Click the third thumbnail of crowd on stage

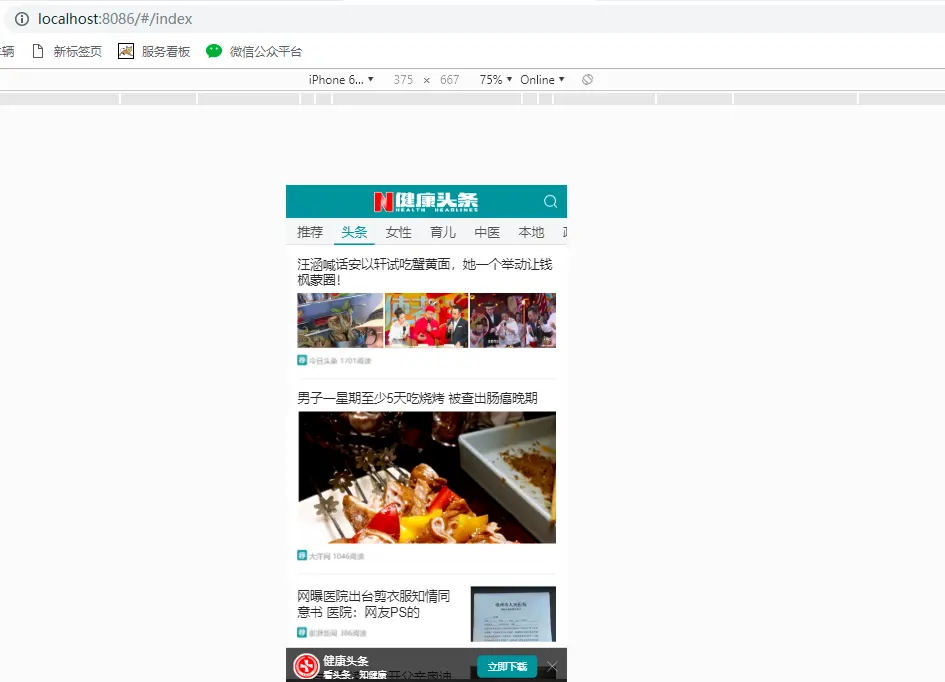513,321
